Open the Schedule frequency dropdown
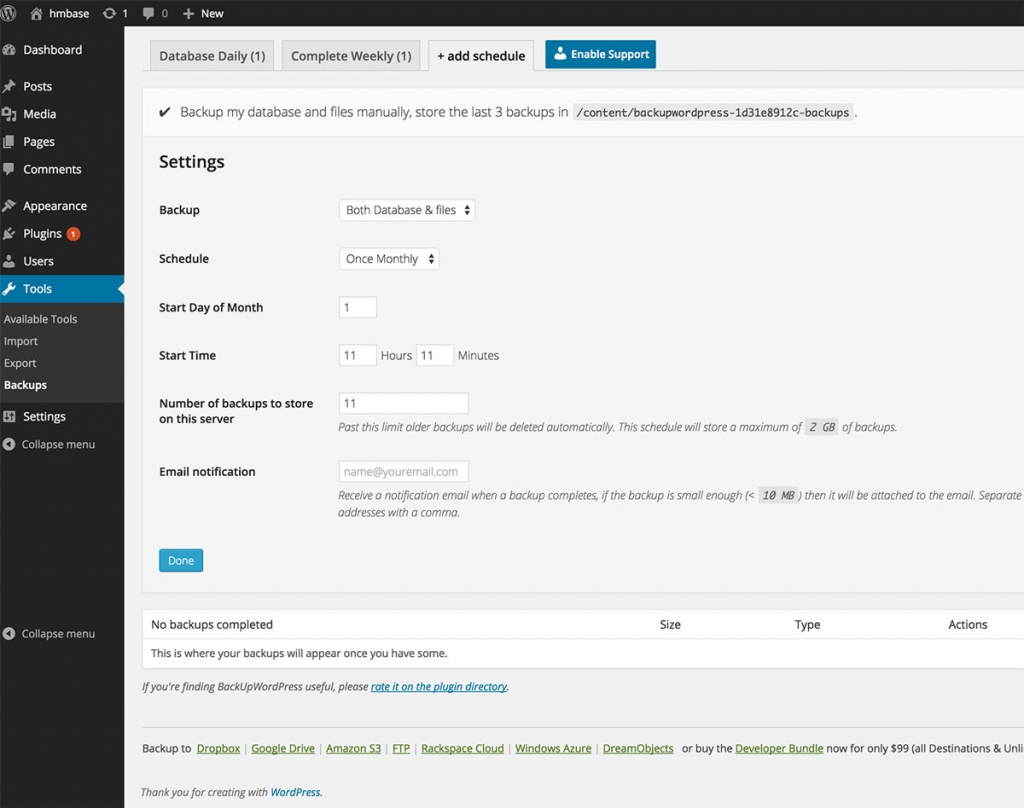 tap(388, 258)
